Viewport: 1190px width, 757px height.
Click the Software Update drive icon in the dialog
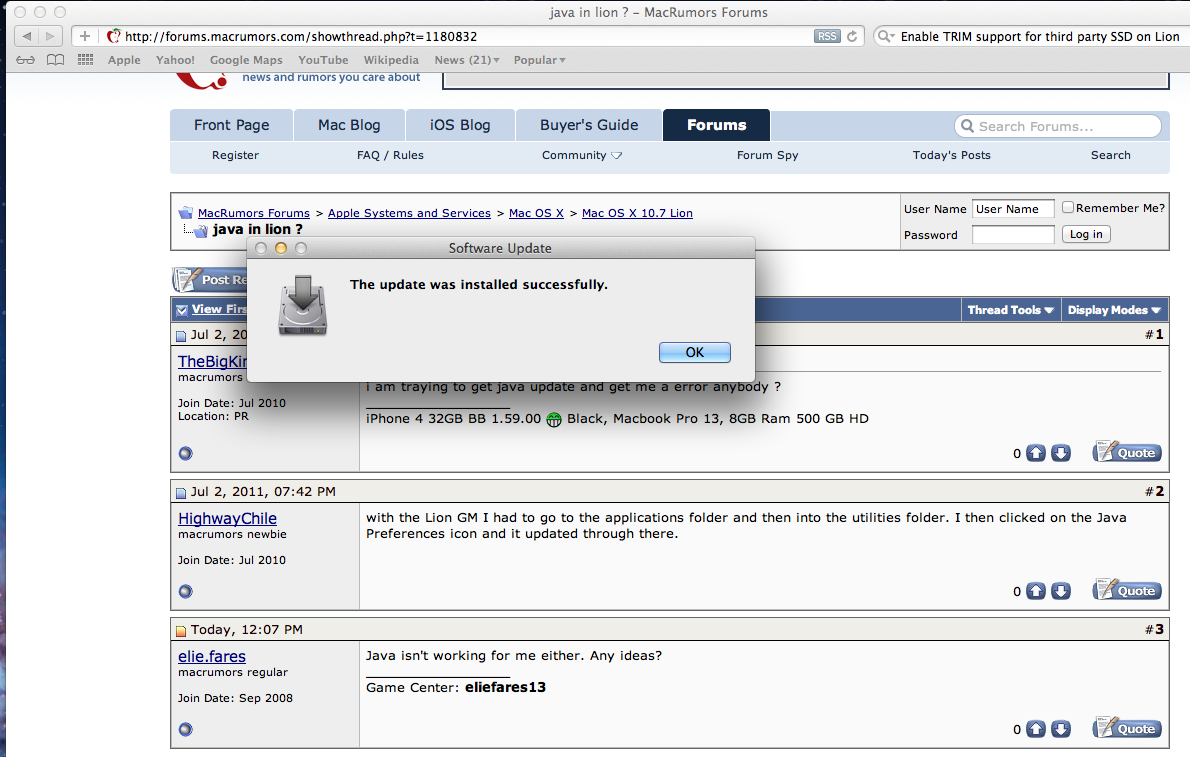click(303, 305)
